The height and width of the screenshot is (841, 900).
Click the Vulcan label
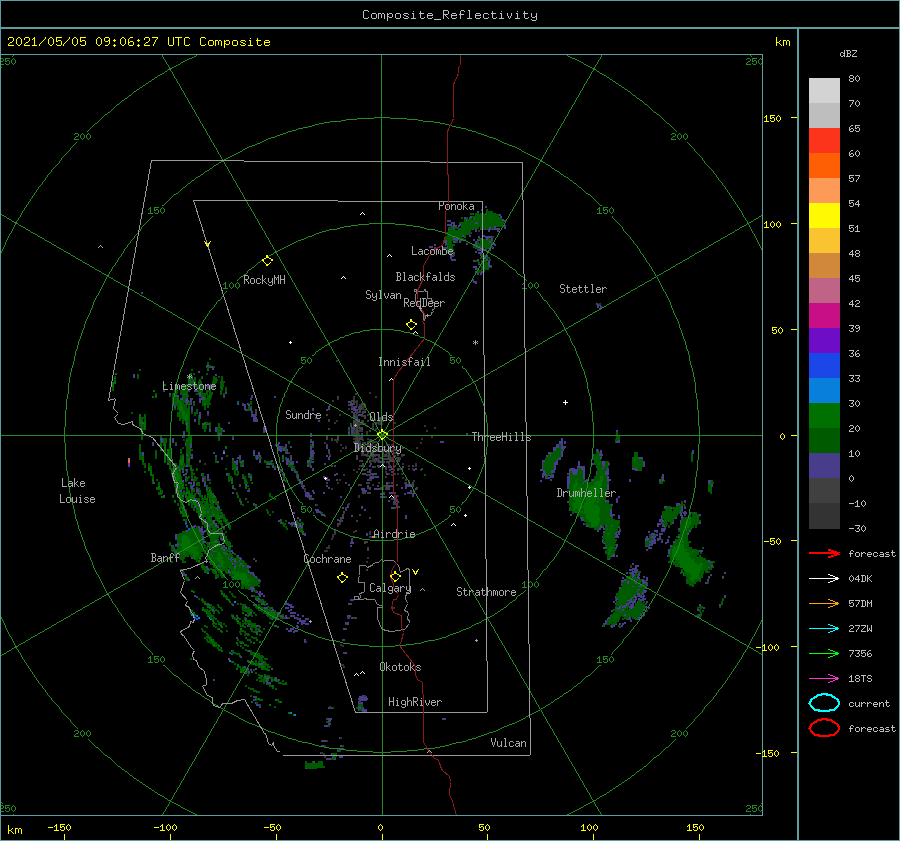point(508,743)
